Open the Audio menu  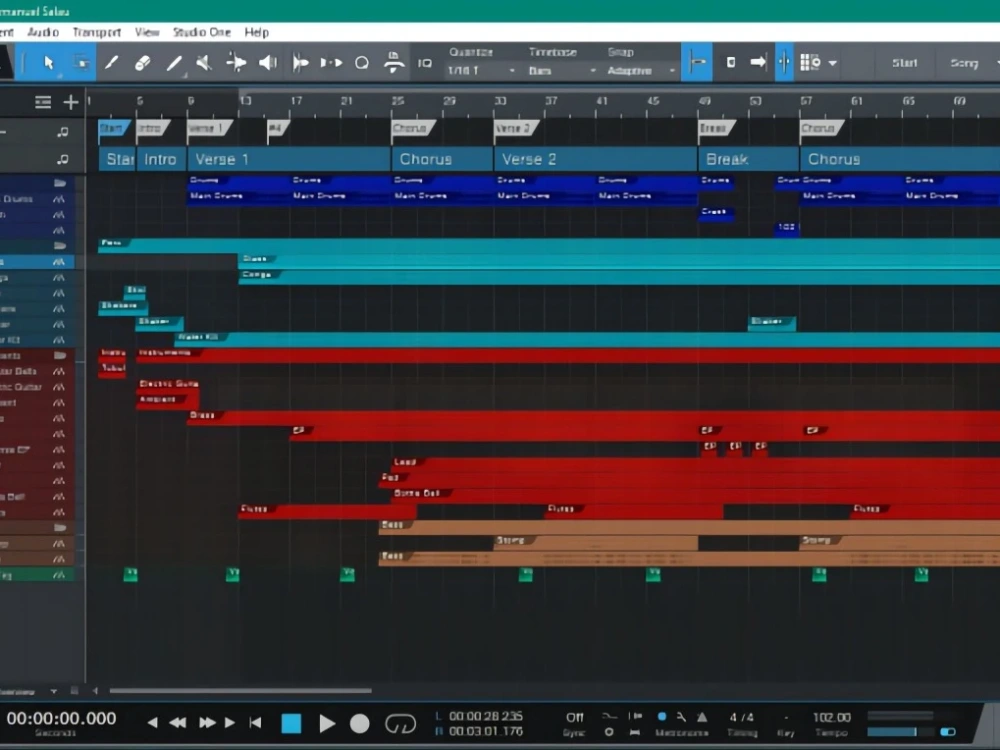pos(43,32)
